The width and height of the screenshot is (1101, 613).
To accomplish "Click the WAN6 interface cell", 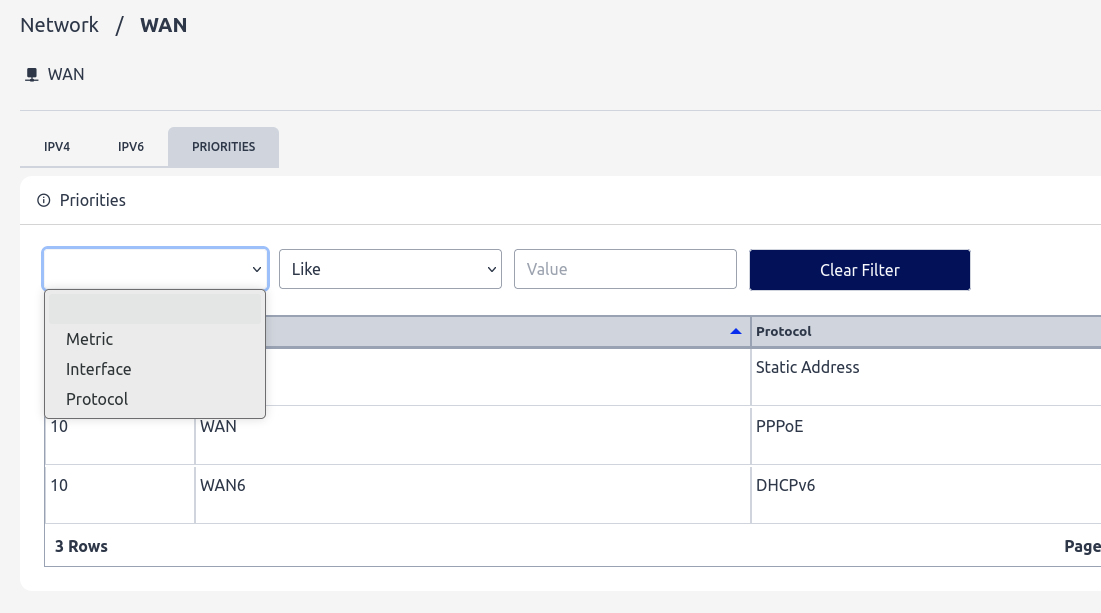I will (473, 494).
